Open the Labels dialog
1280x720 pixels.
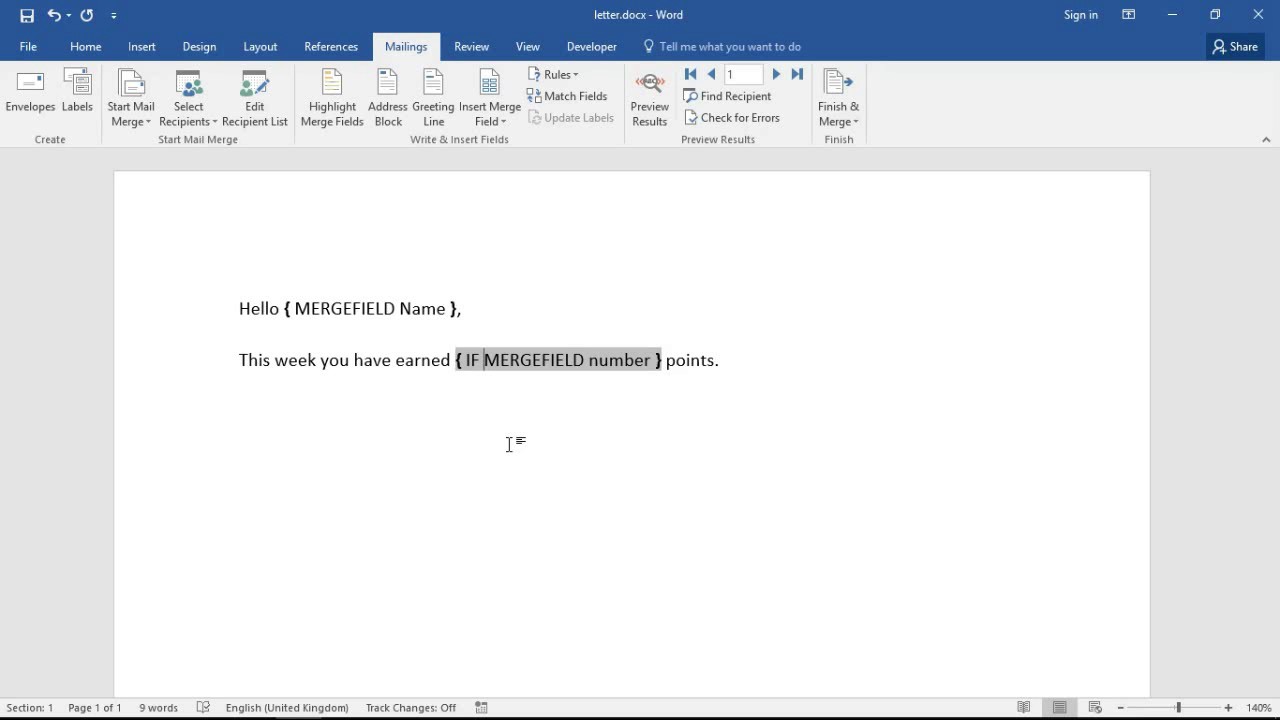[77, 95]
